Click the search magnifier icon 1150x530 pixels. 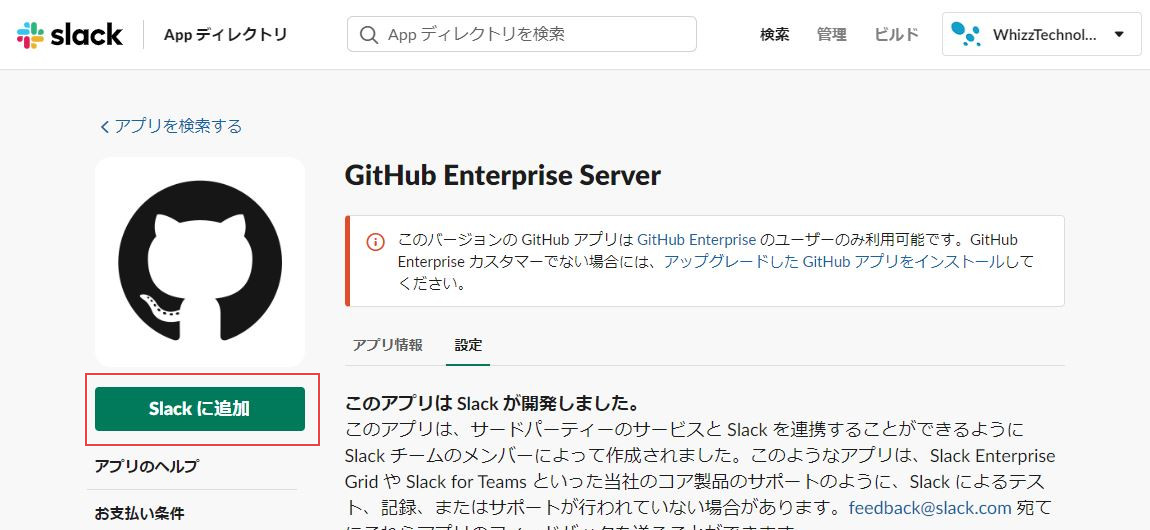pyautogui.click(x=369, y=34)
